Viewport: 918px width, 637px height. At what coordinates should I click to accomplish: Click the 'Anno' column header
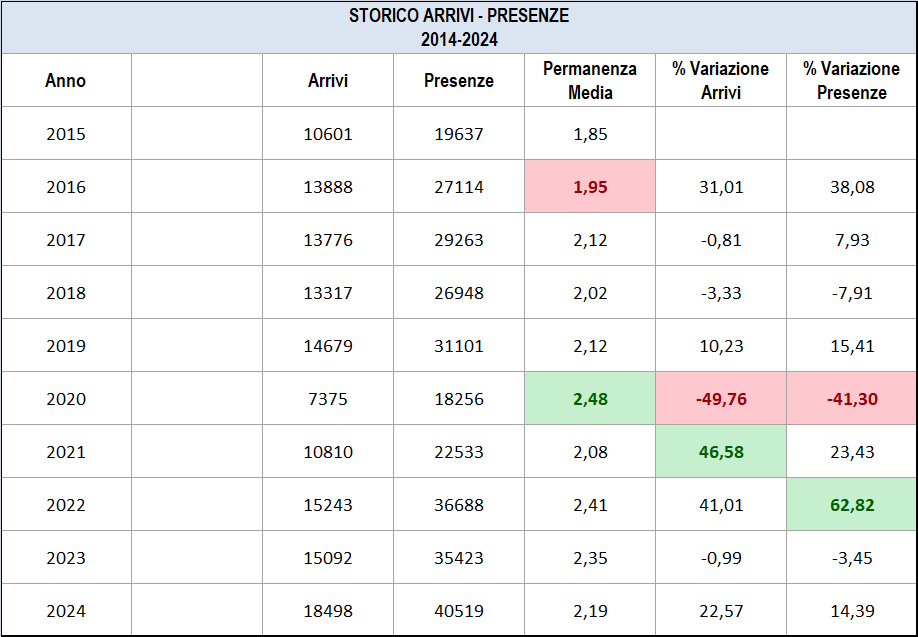pyautogui.click(x=66, y=80)
